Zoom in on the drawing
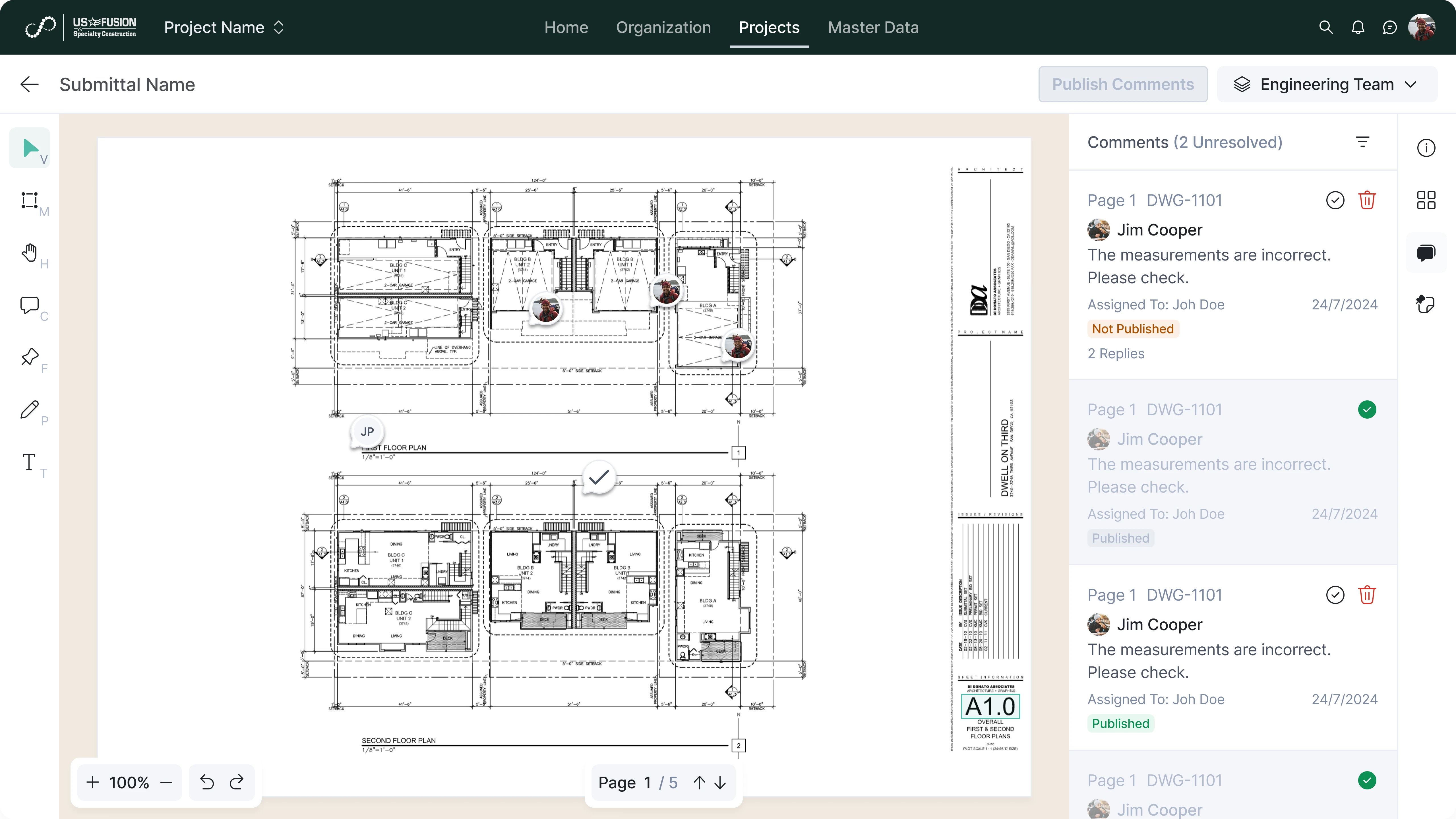Viewport: 1456px width, 819px height. pos(92,782)
